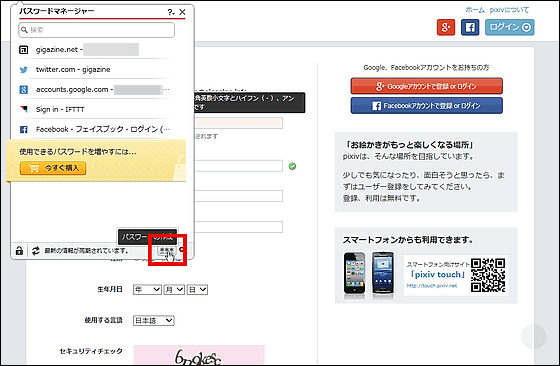Open the 日 birth day dropdown
The width and height of the screenshot is (560, 366).
tap(197, 290)
